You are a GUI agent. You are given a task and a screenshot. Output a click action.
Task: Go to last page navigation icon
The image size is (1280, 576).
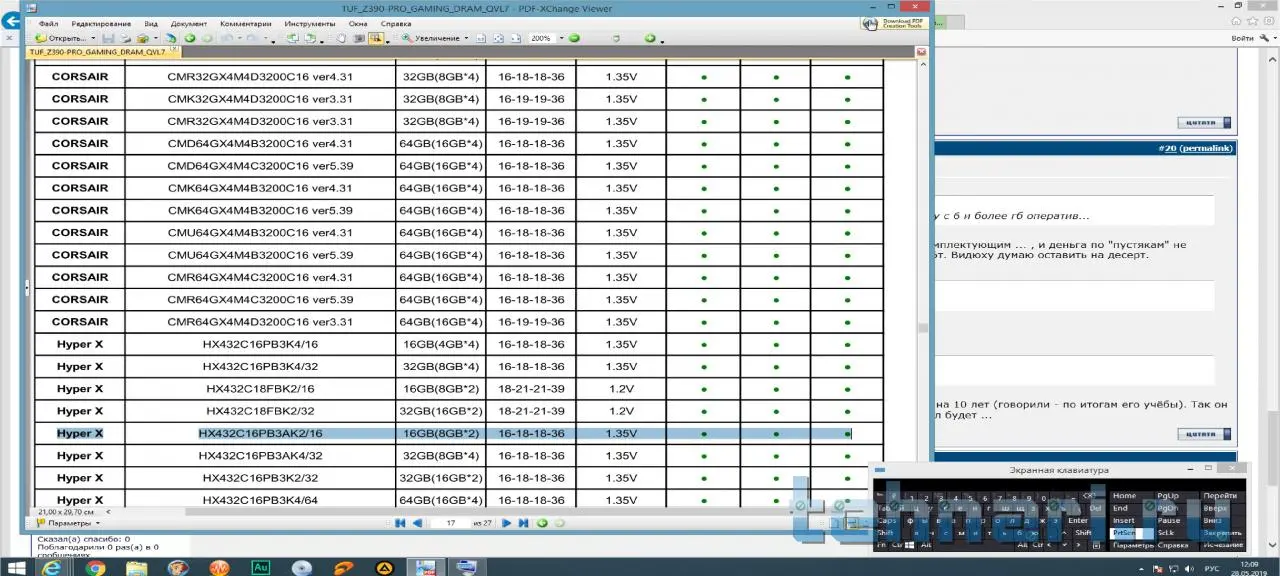point(522,523)
